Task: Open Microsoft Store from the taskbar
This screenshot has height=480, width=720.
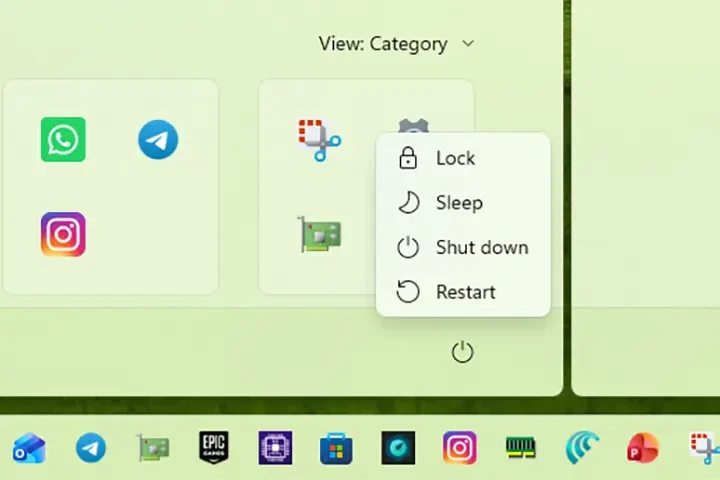Action: point(336,448)
